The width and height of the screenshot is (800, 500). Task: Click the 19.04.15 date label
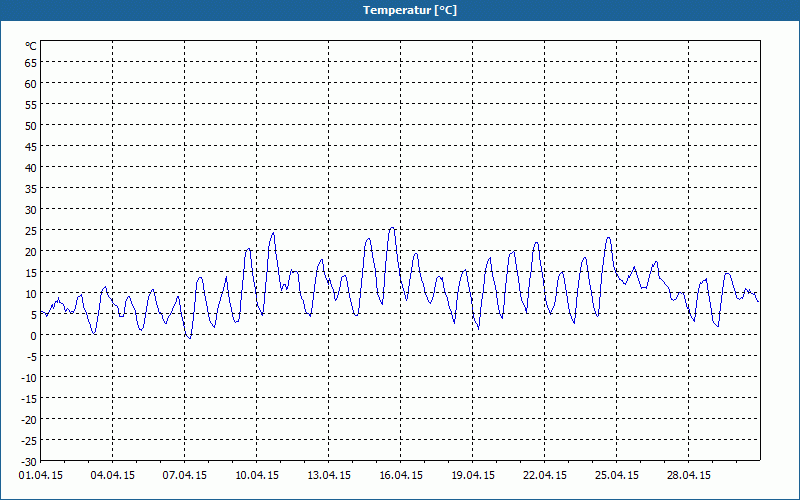pyautogui.click(x=472, y=476)
